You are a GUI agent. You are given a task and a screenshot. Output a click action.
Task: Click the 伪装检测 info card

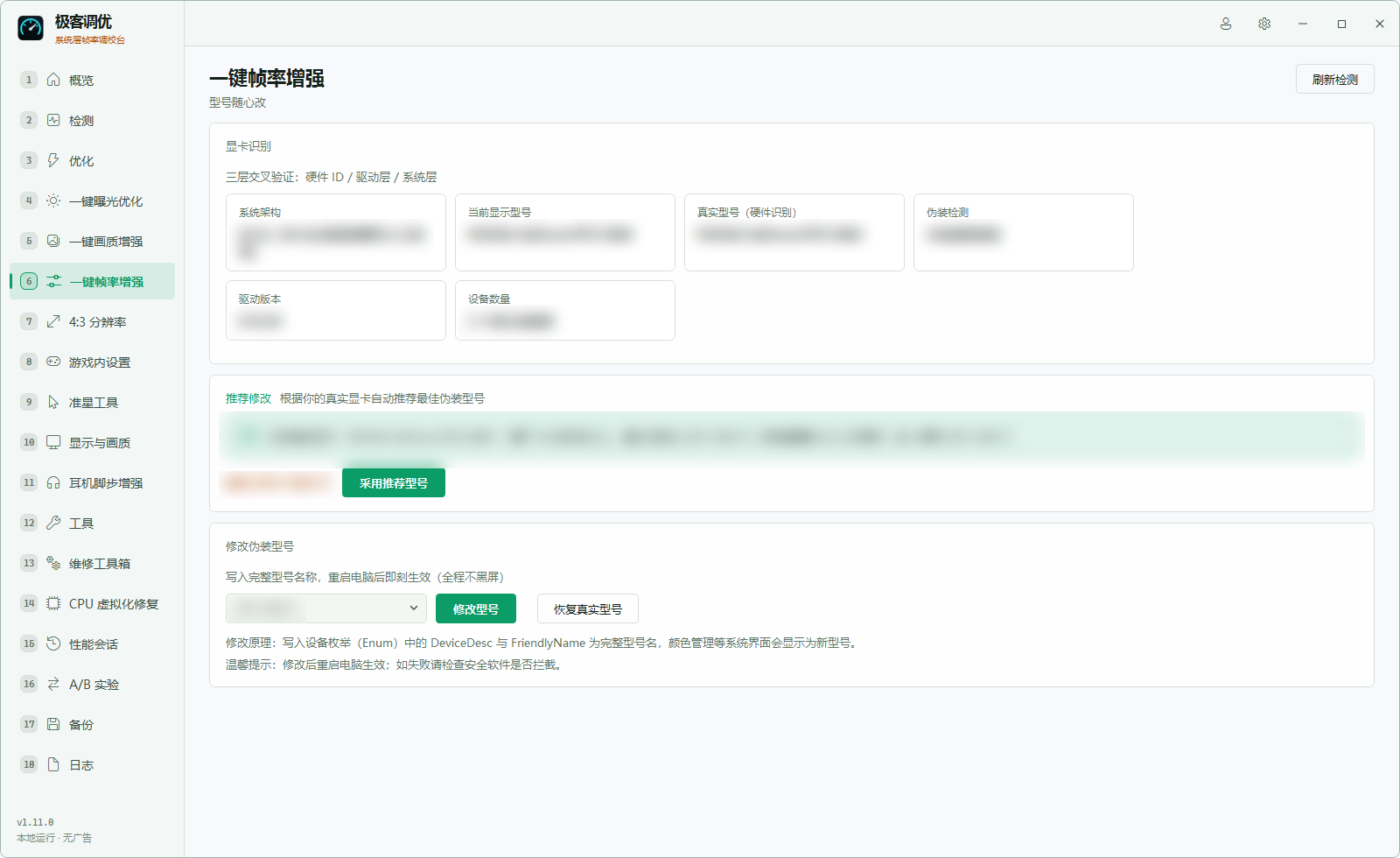coord(1024,232)
